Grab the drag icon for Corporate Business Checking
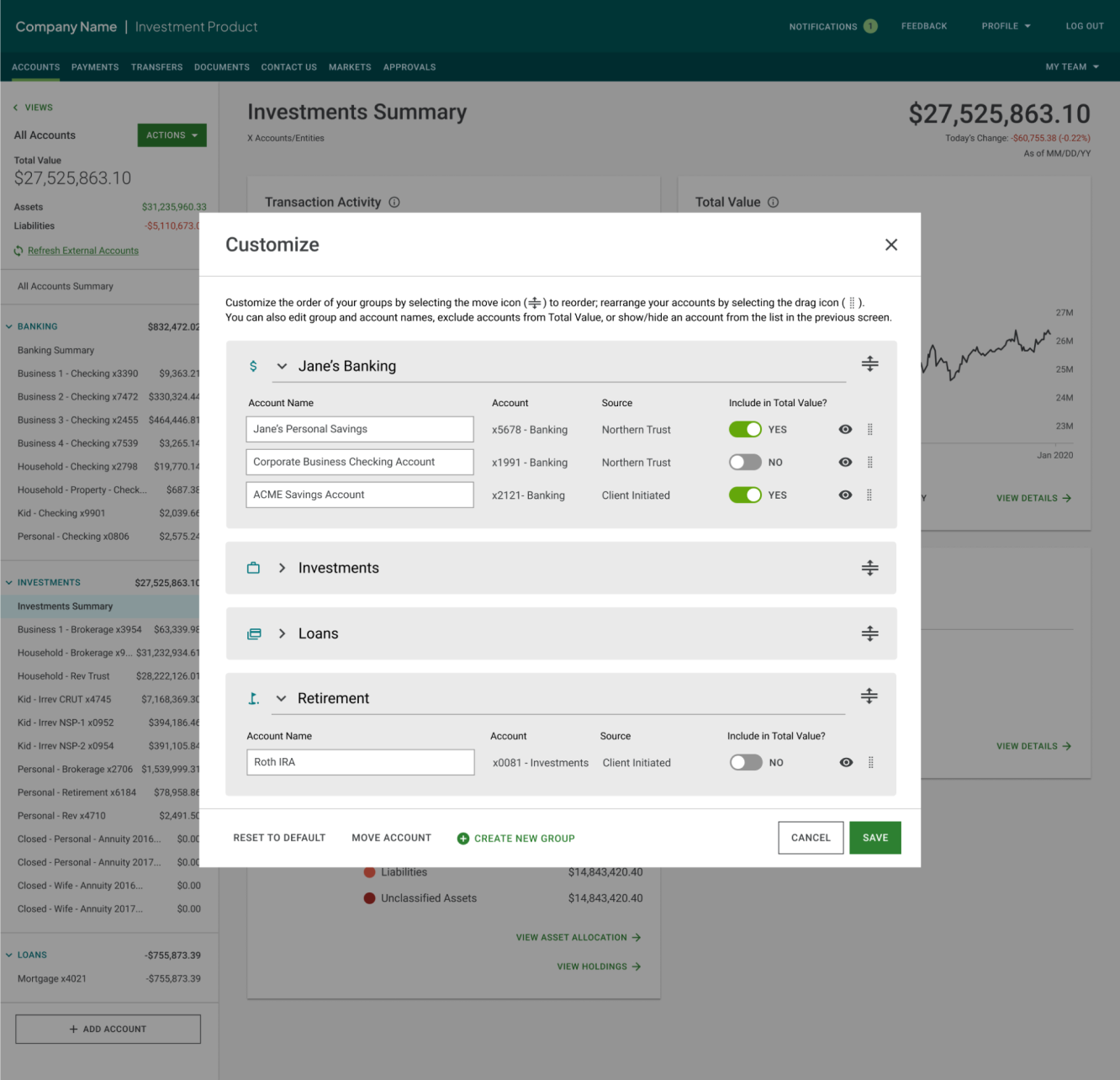The image size is (1120, 1080). point(870,463)
